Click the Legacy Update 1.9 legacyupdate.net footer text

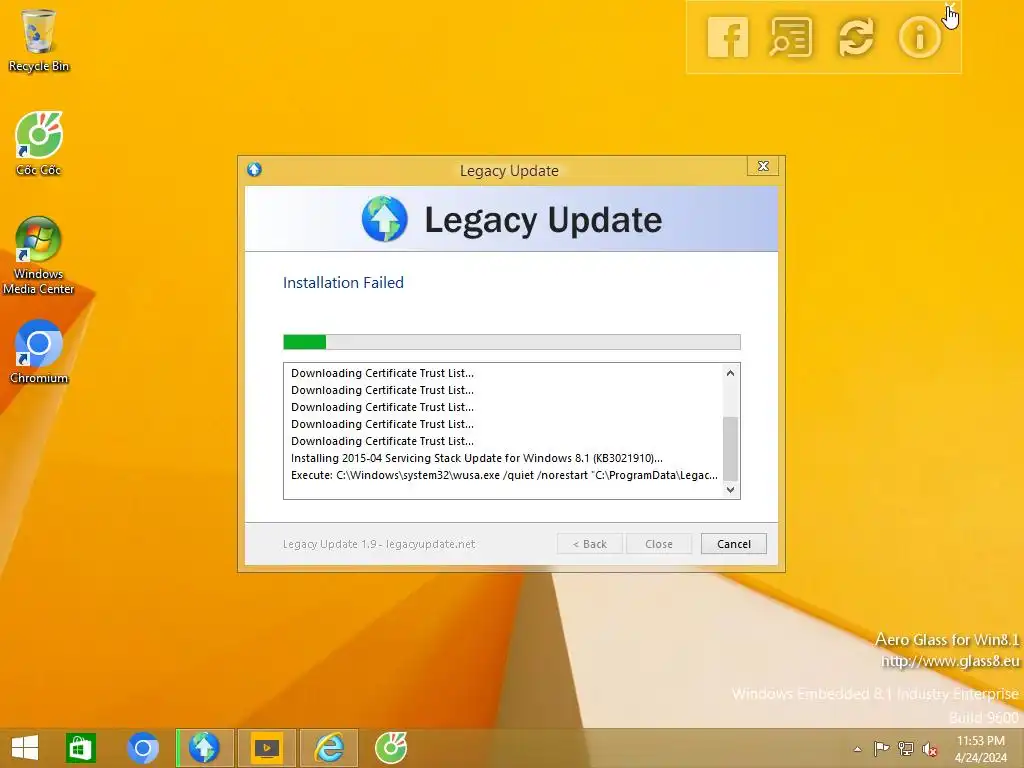tap(379, 544)
